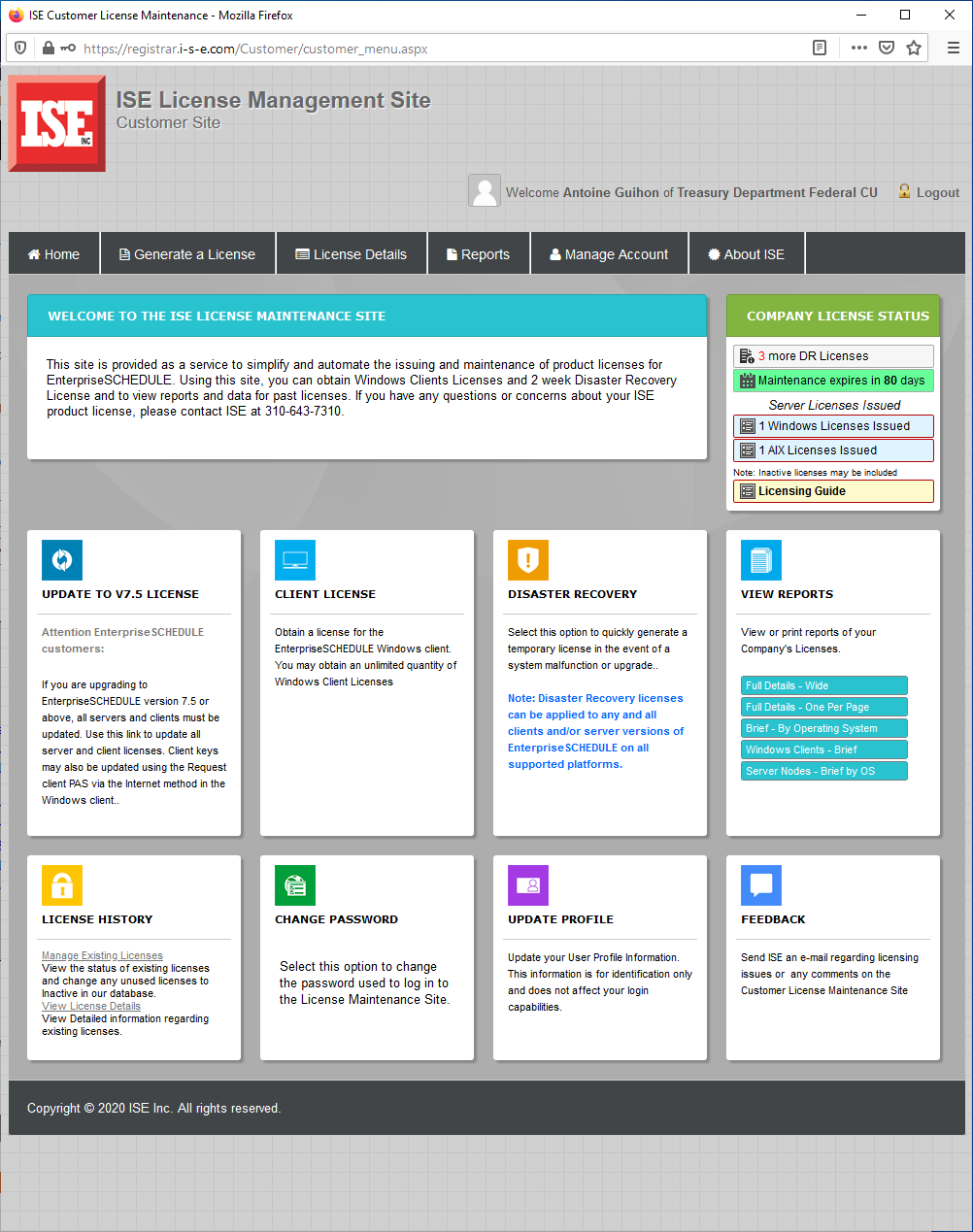
Task: Open the Firefox hamburger menu
Action: [953, 48]
